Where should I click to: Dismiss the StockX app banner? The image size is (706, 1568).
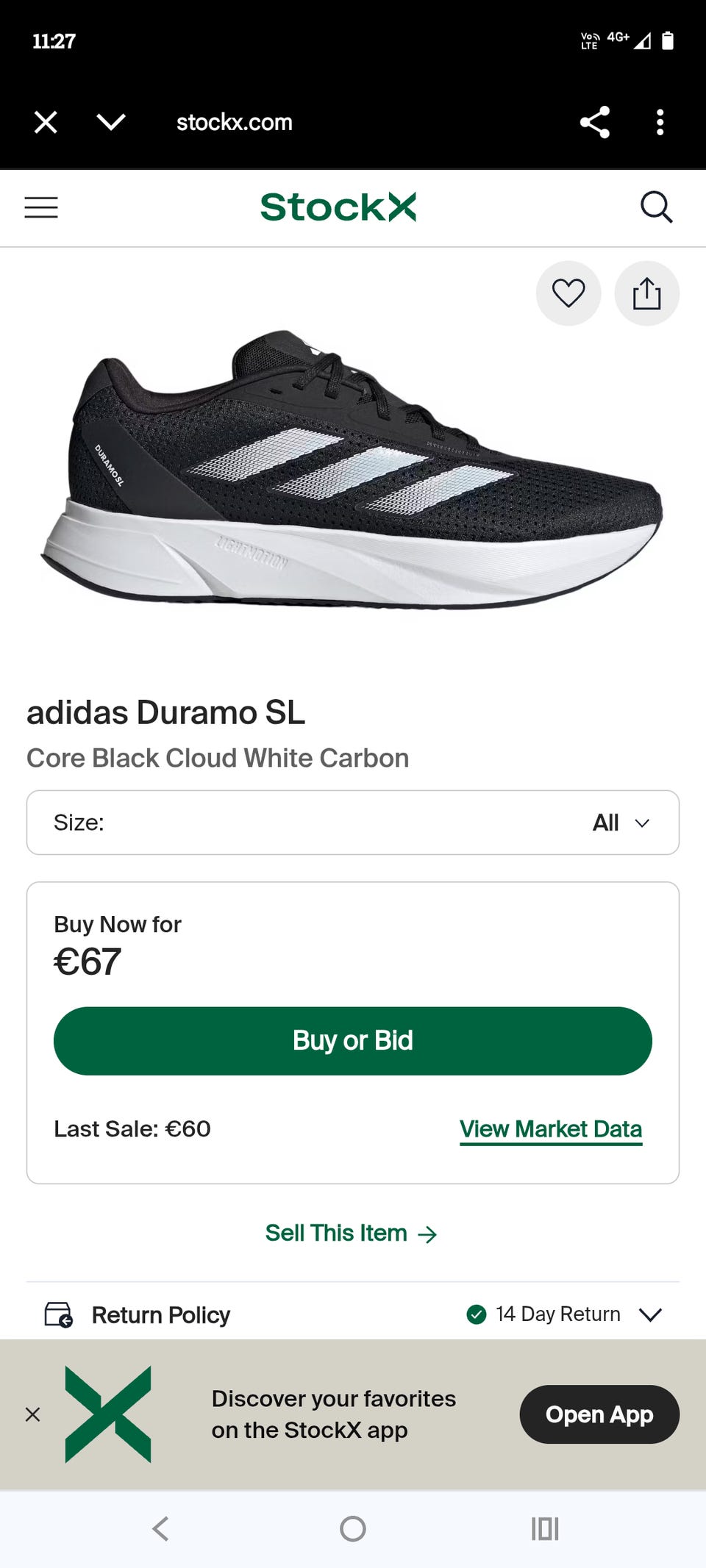(33, 1414)
